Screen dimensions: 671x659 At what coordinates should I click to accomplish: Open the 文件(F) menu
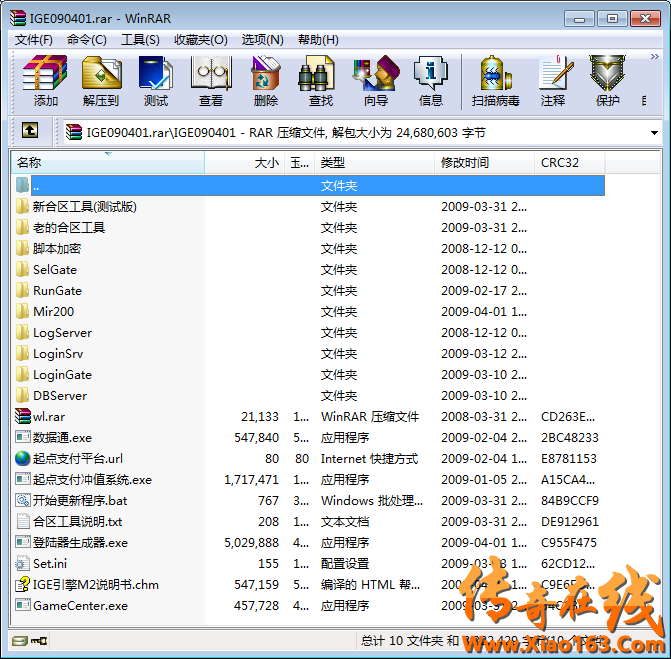coord(33,40)
